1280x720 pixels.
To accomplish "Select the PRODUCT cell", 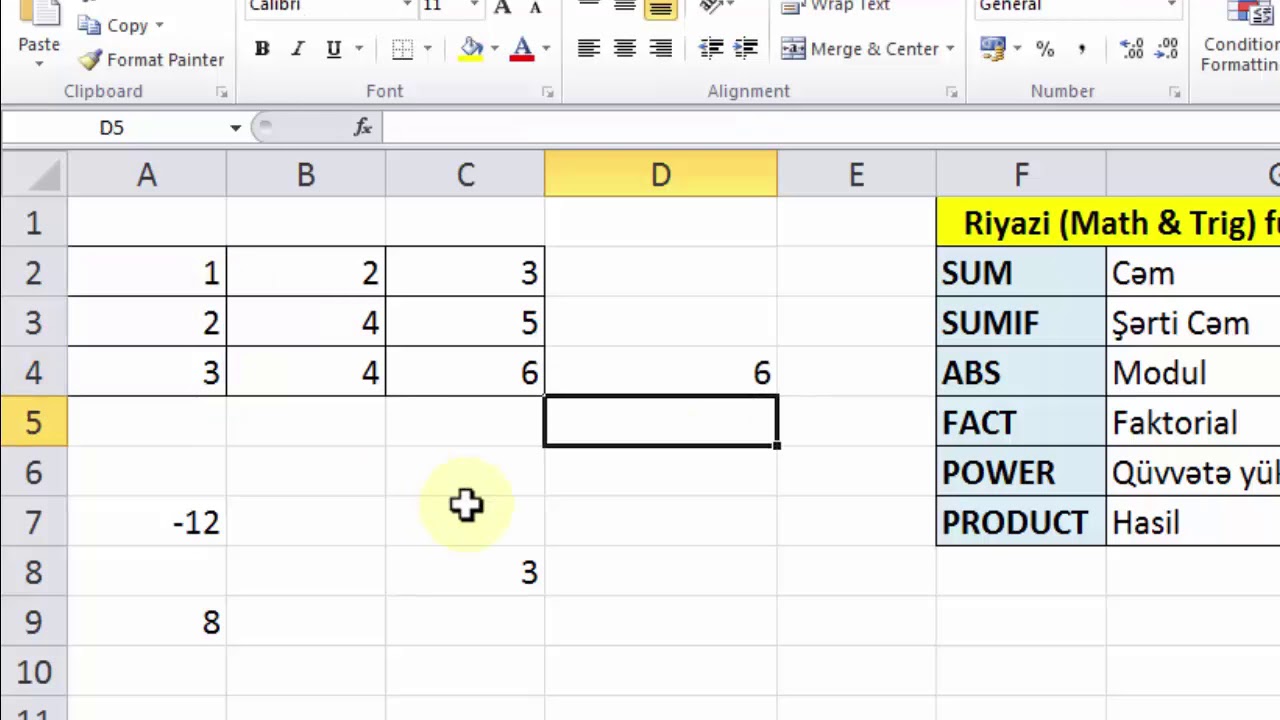I will coord(1021,522).
